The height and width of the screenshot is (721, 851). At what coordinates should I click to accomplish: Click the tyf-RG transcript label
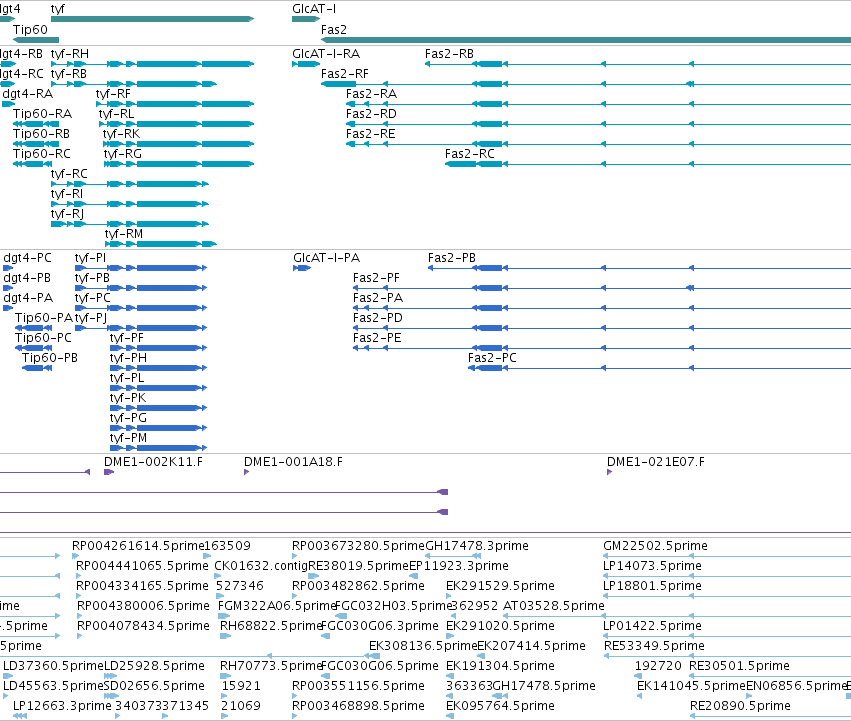click(123, 154)
